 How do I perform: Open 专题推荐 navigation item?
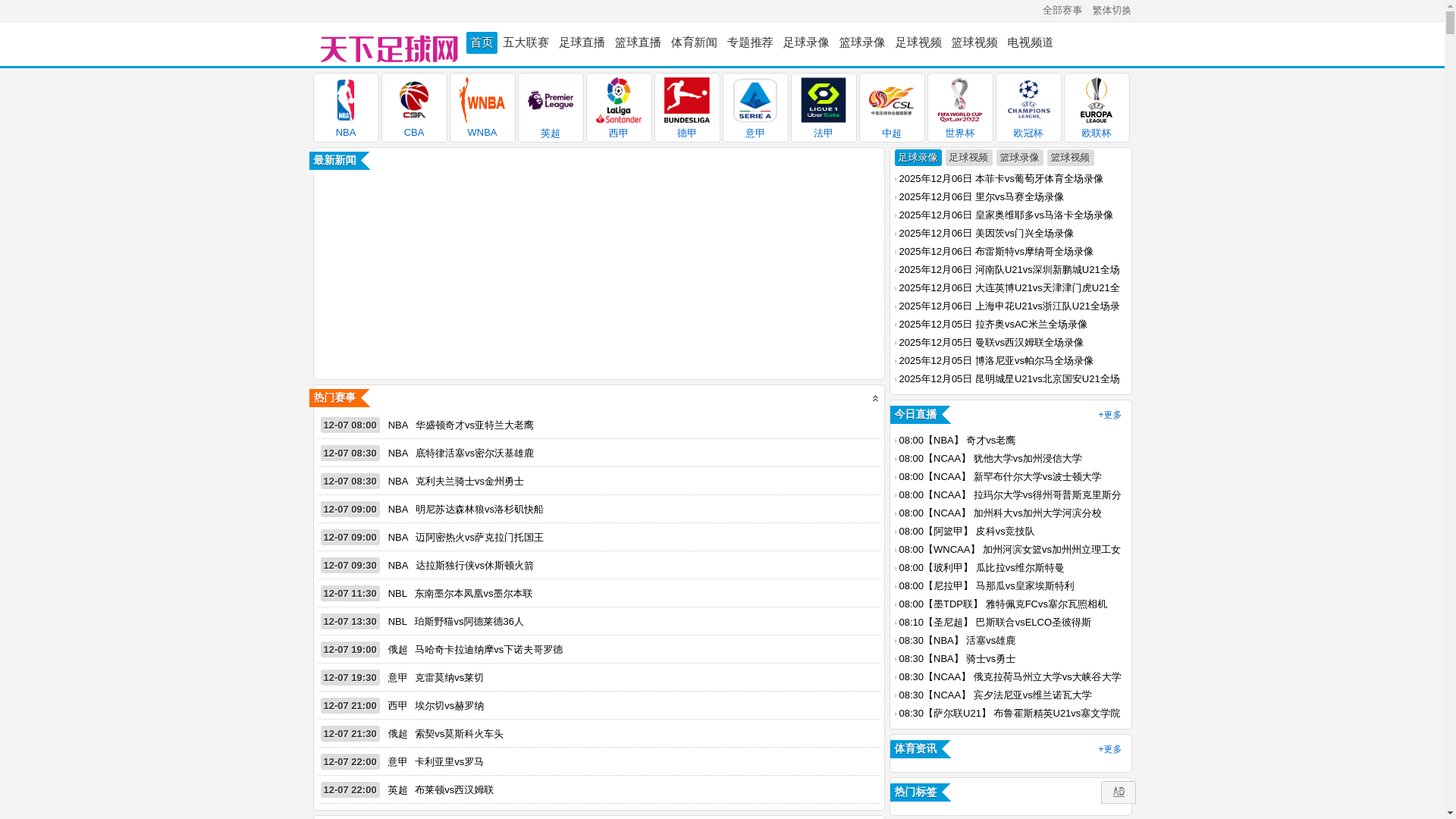click(x=750, y=42)
